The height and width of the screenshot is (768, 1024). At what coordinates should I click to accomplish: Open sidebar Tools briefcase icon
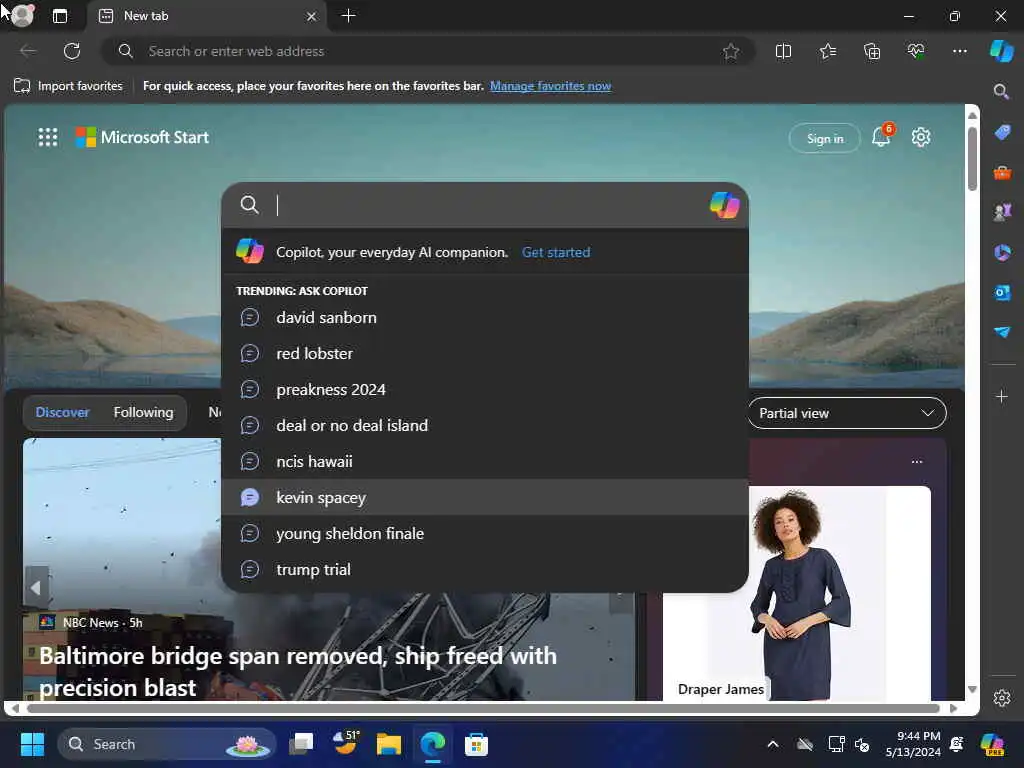tap(1002, 172)
